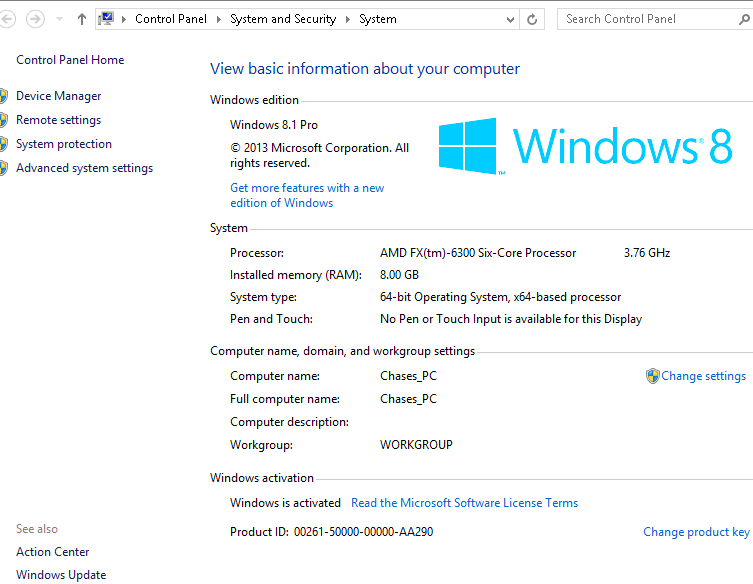Click View basic information about your computer heading

(x=365, y=69)
